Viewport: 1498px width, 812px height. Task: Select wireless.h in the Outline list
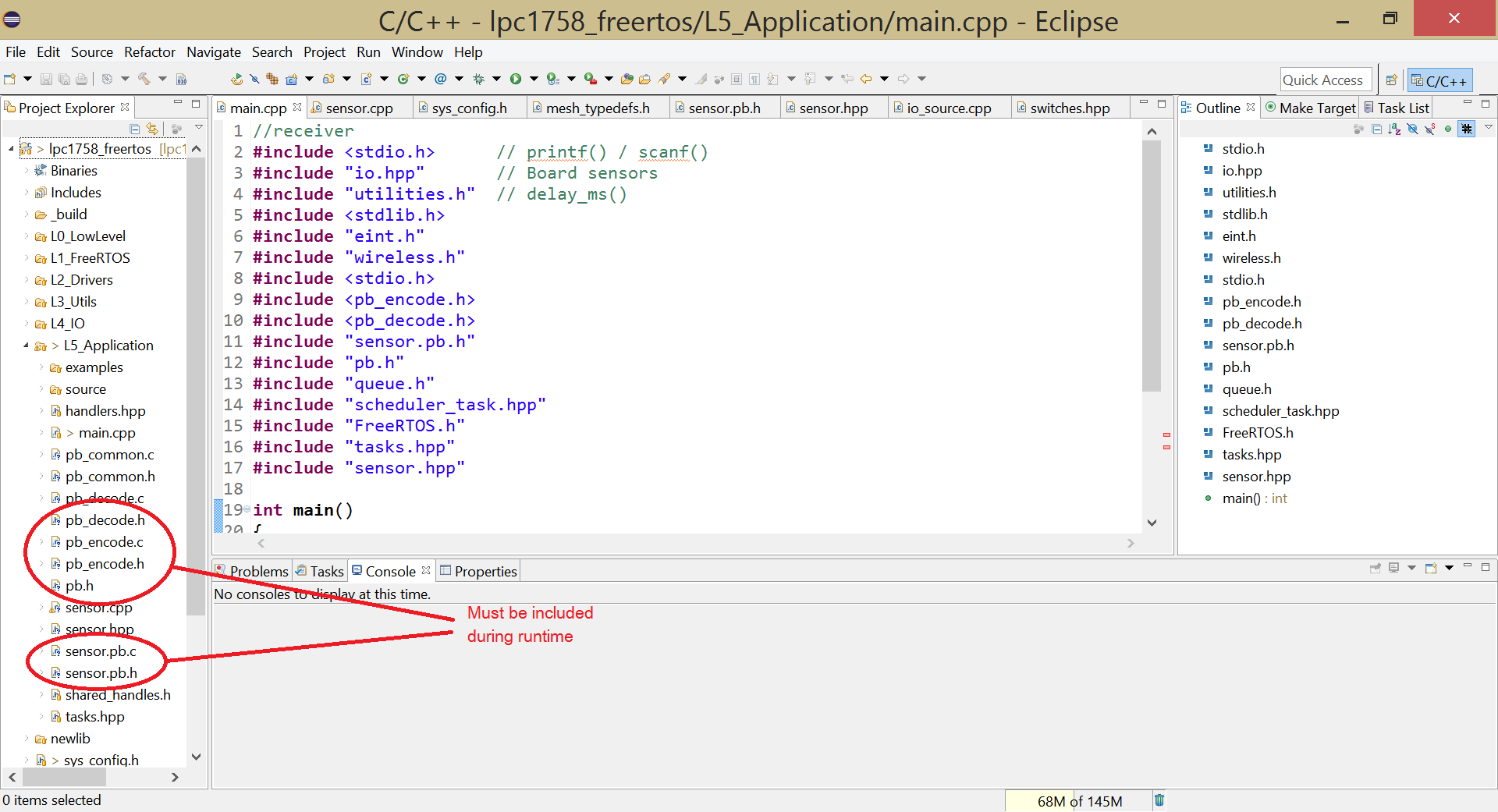click(1251, 258)
